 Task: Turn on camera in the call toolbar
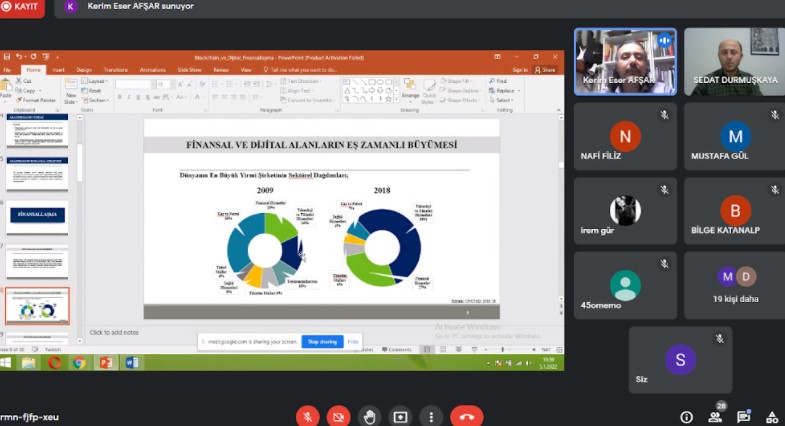[x=339, y=416]
